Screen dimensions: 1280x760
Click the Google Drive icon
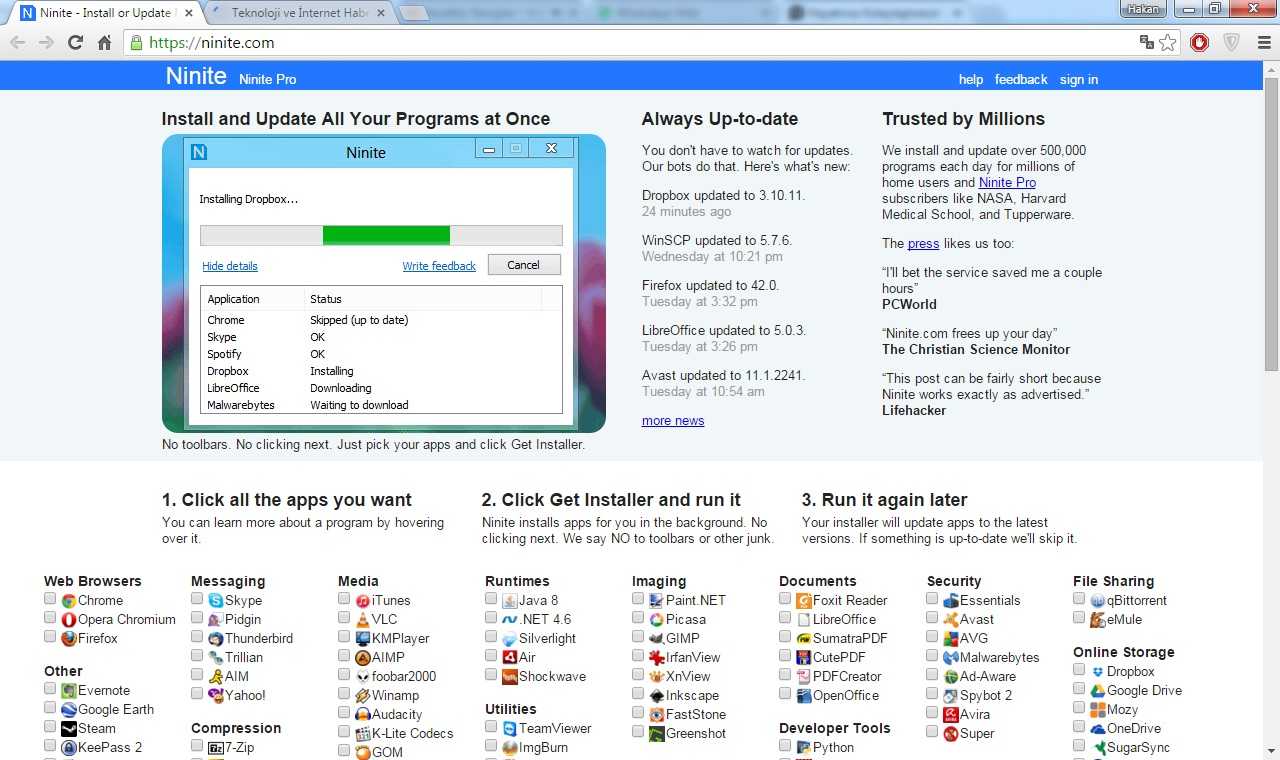[1098, 691]
